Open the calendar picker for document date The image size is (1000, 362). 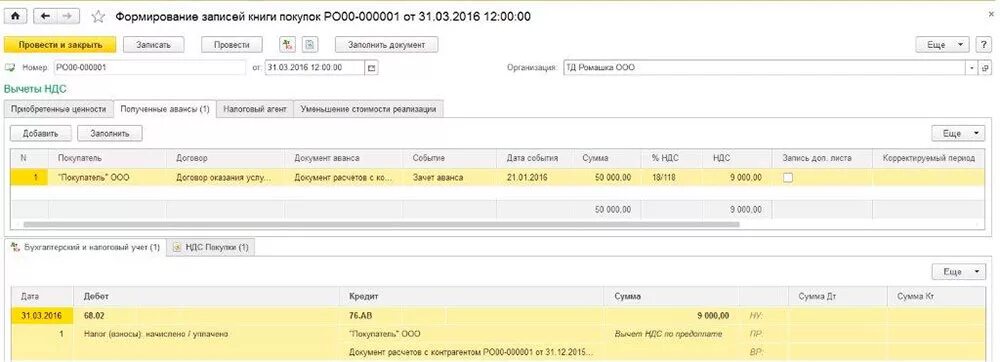click(x=372, y=68)
